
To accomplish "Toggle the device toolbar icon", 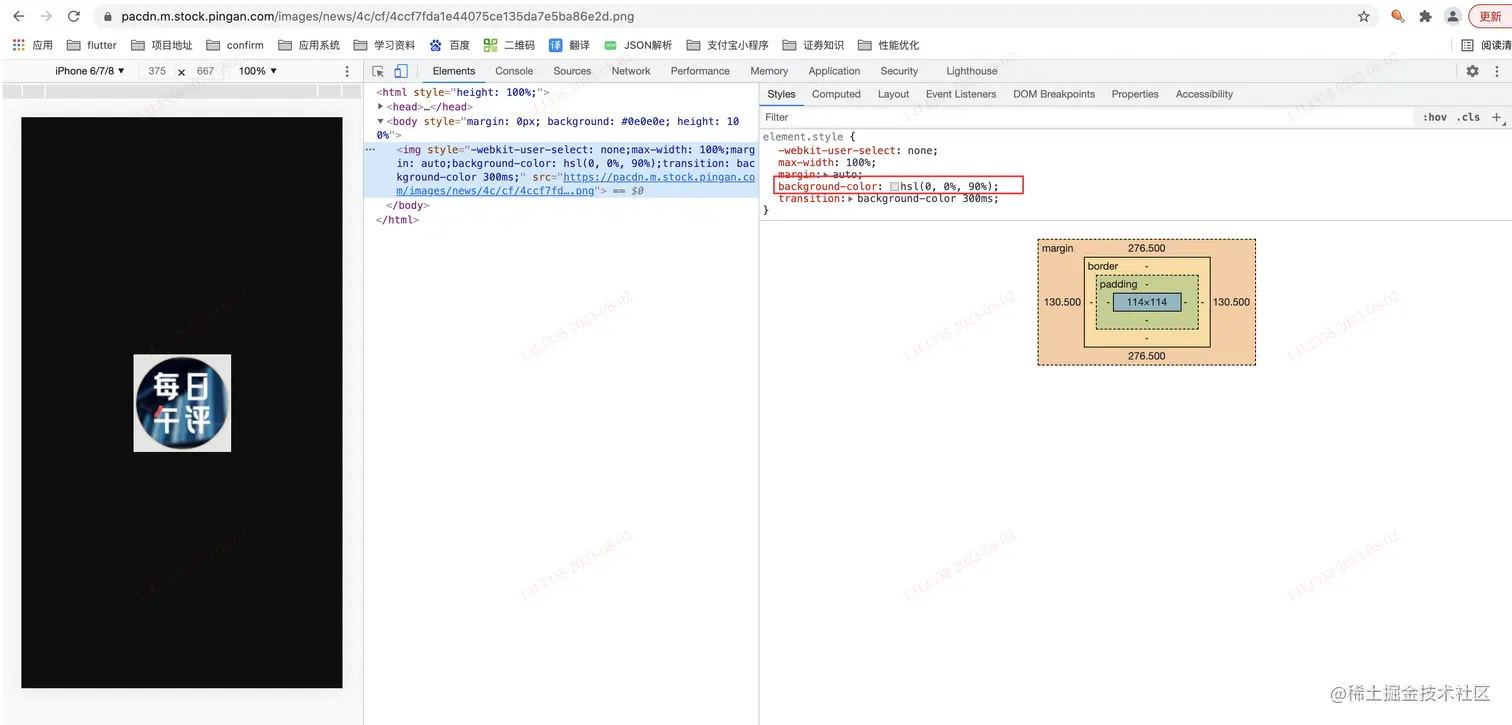I will click(x=401, y=71).
